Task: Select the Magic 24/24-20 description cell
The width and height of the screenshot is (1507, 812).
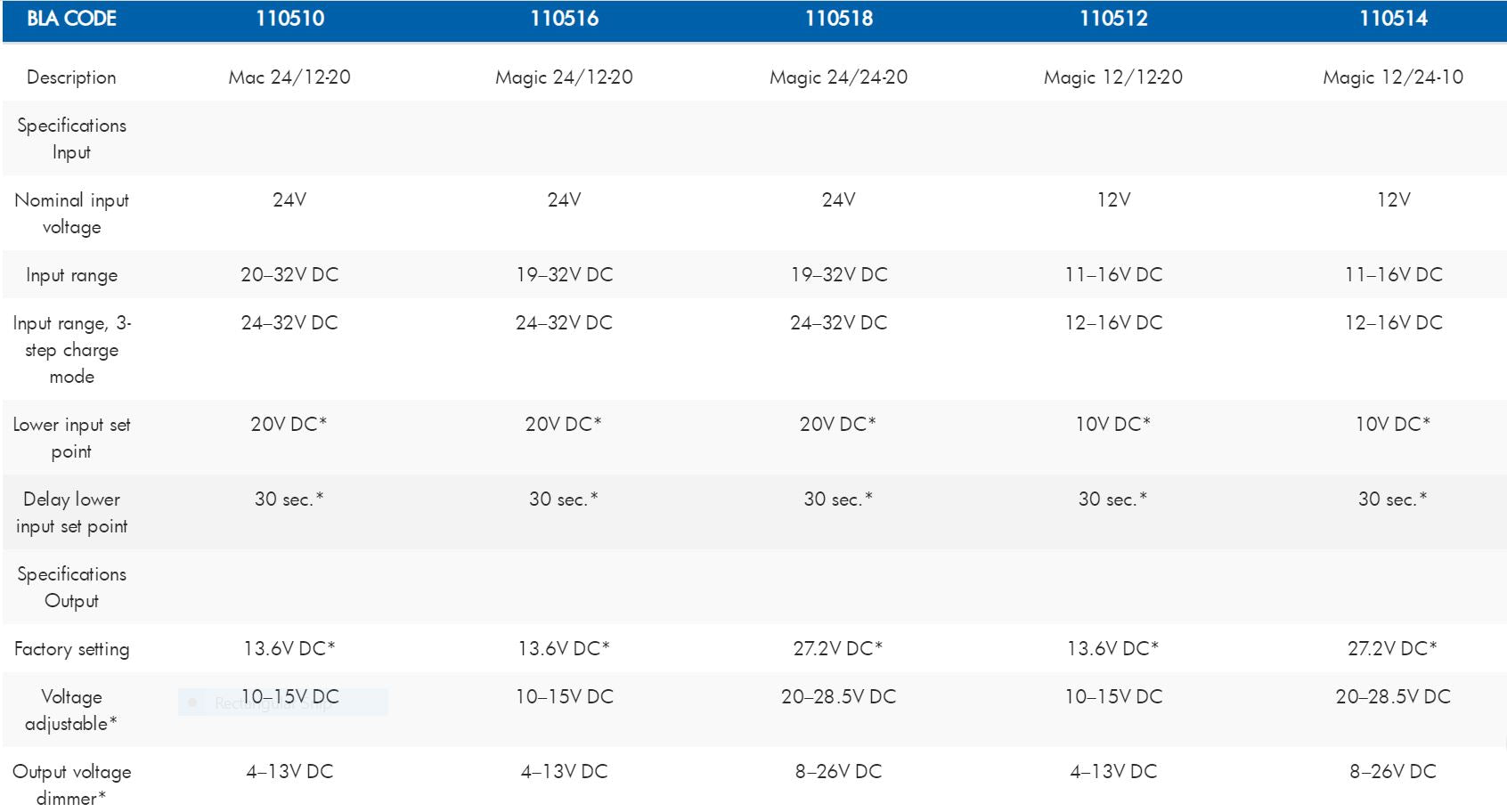Action: (x=838, y=77)
